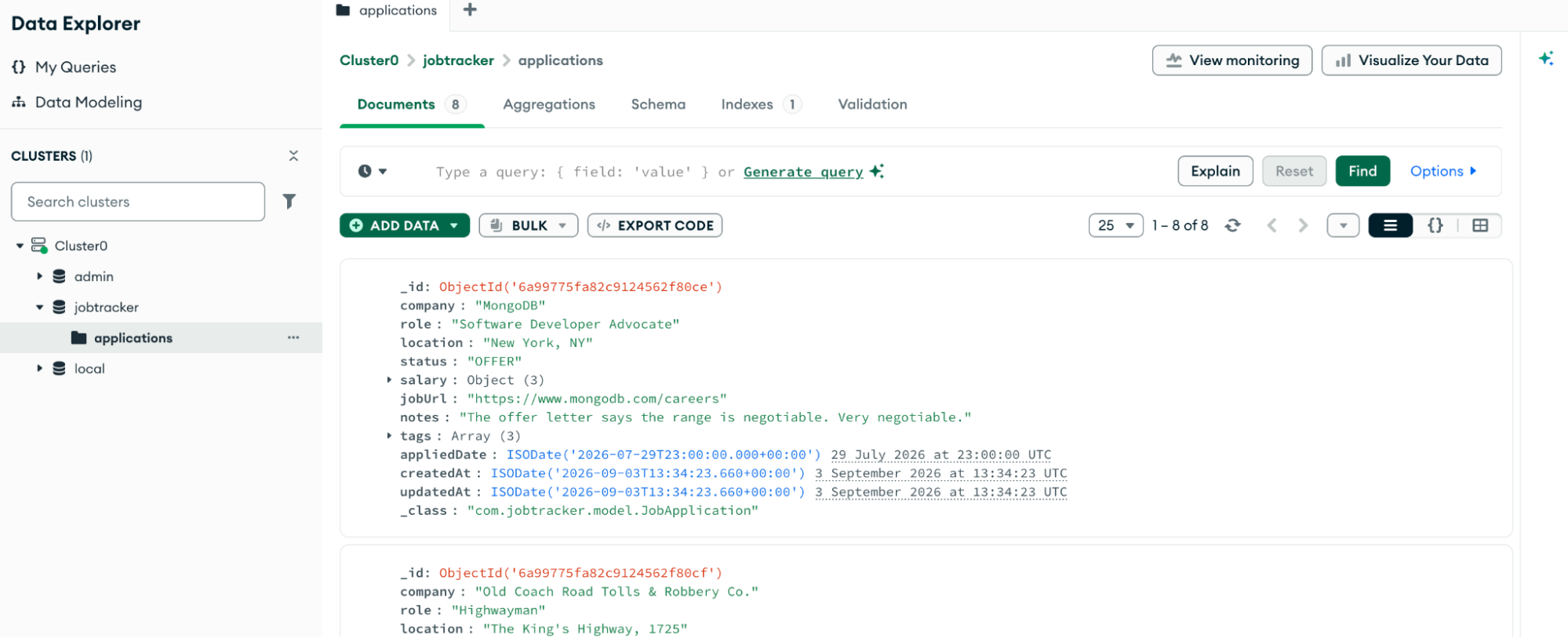Click the cluster filter funnel icon
This screenshot has height=638, width=1568.
click(x=289, y=202)
